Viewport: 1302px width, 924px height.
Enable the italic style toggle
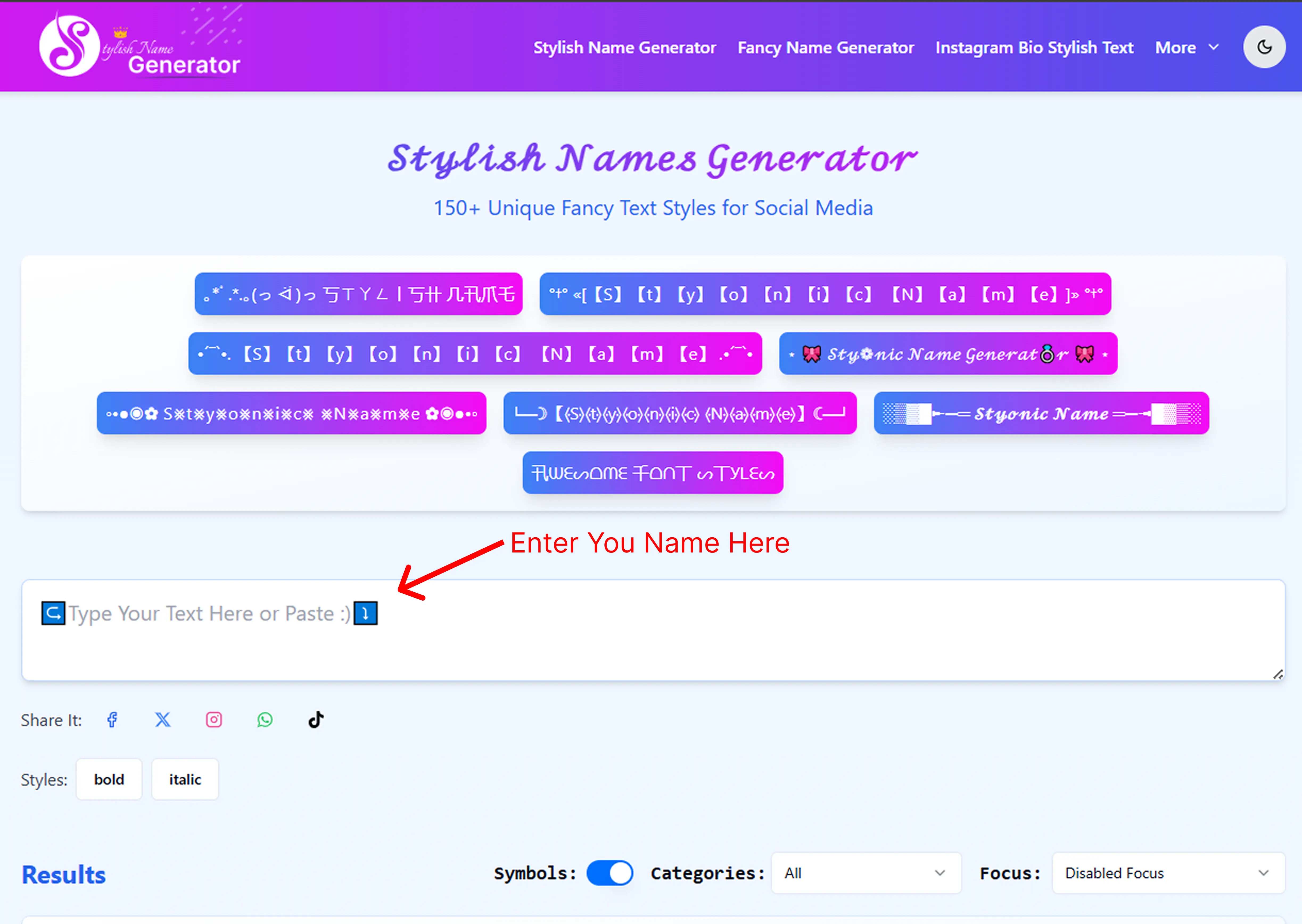point(185,779)
